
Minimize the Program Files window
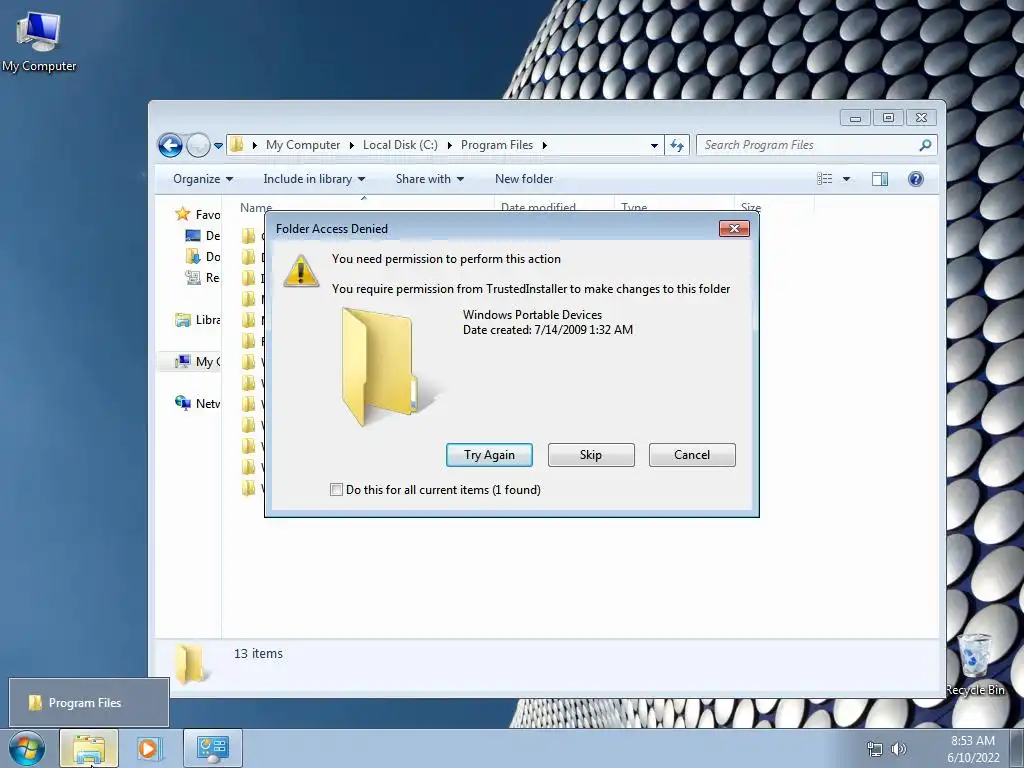(856, 118)
